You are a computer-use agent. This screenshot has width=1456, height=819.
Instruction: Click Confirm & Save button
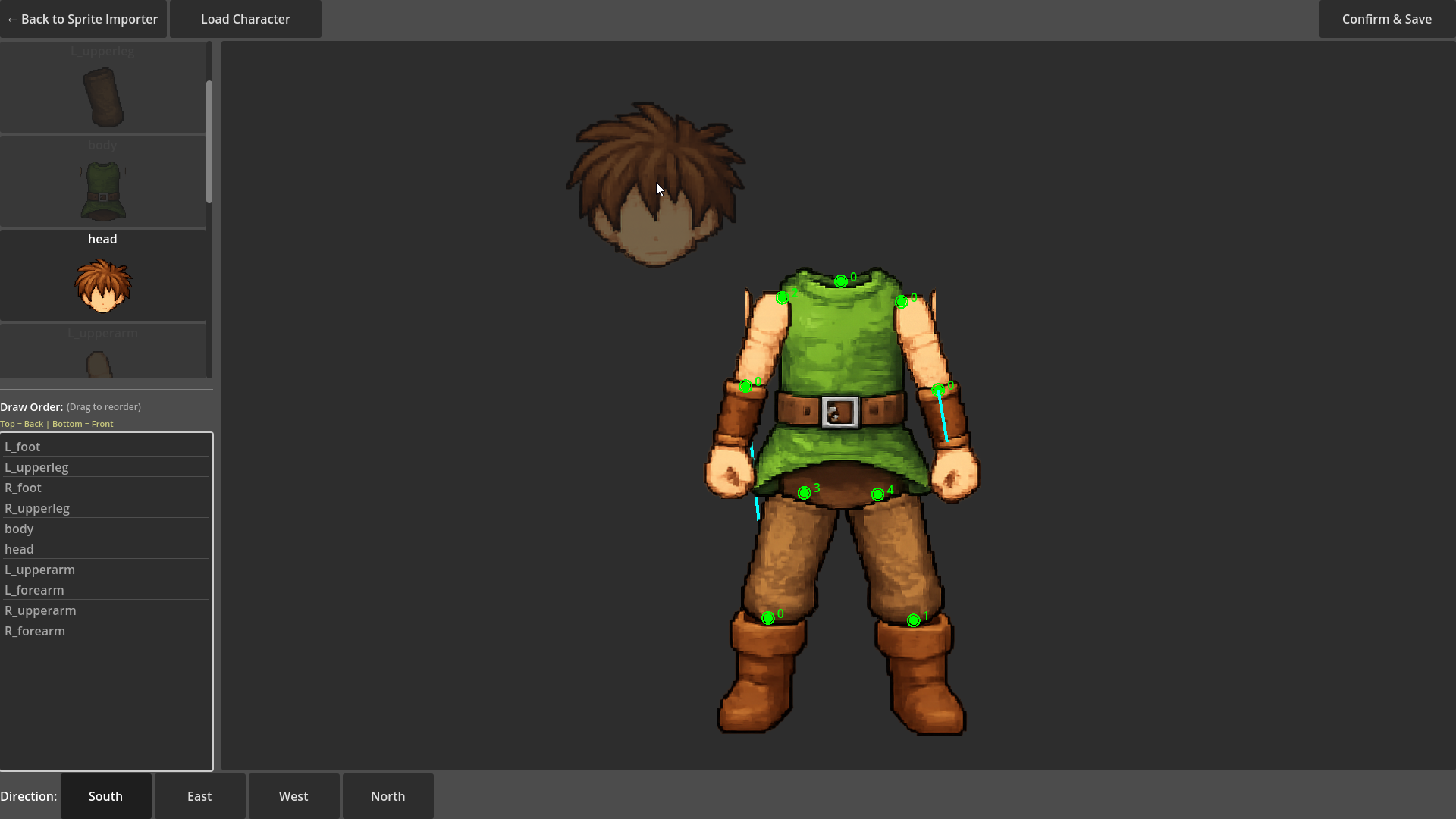point(1386,19)
